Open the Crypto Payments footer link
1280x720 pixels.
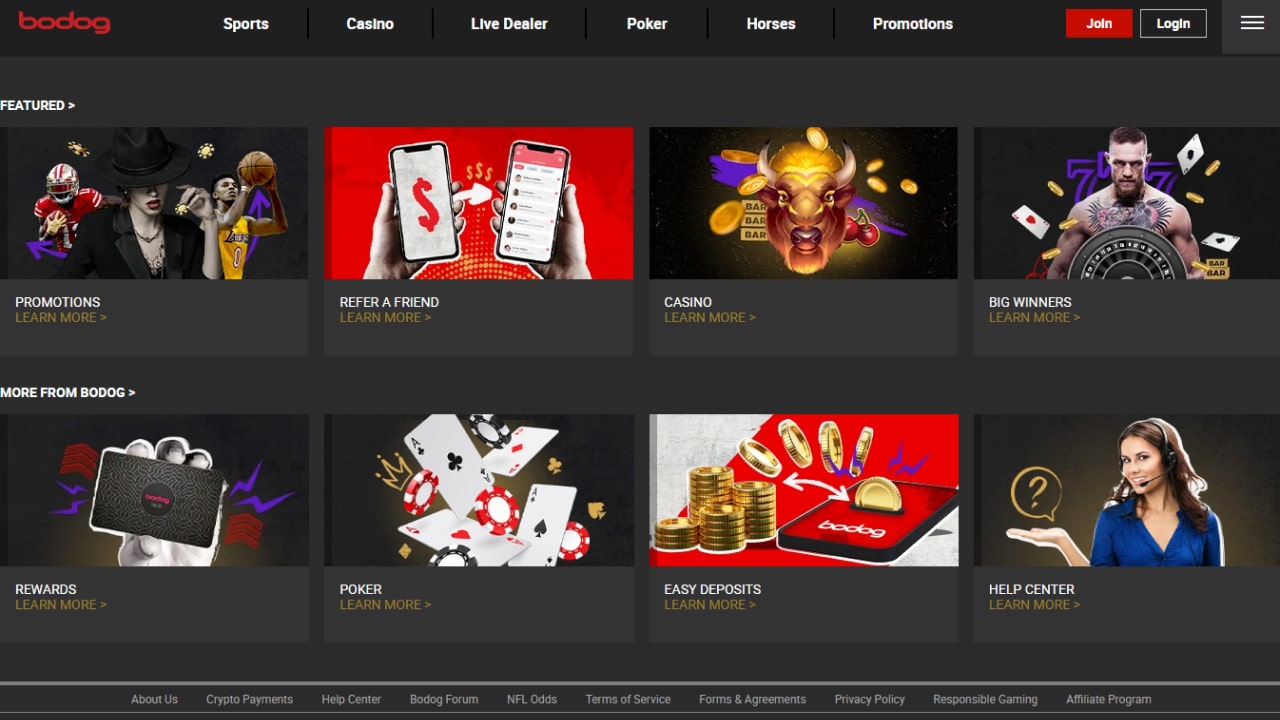pos(249,700)
